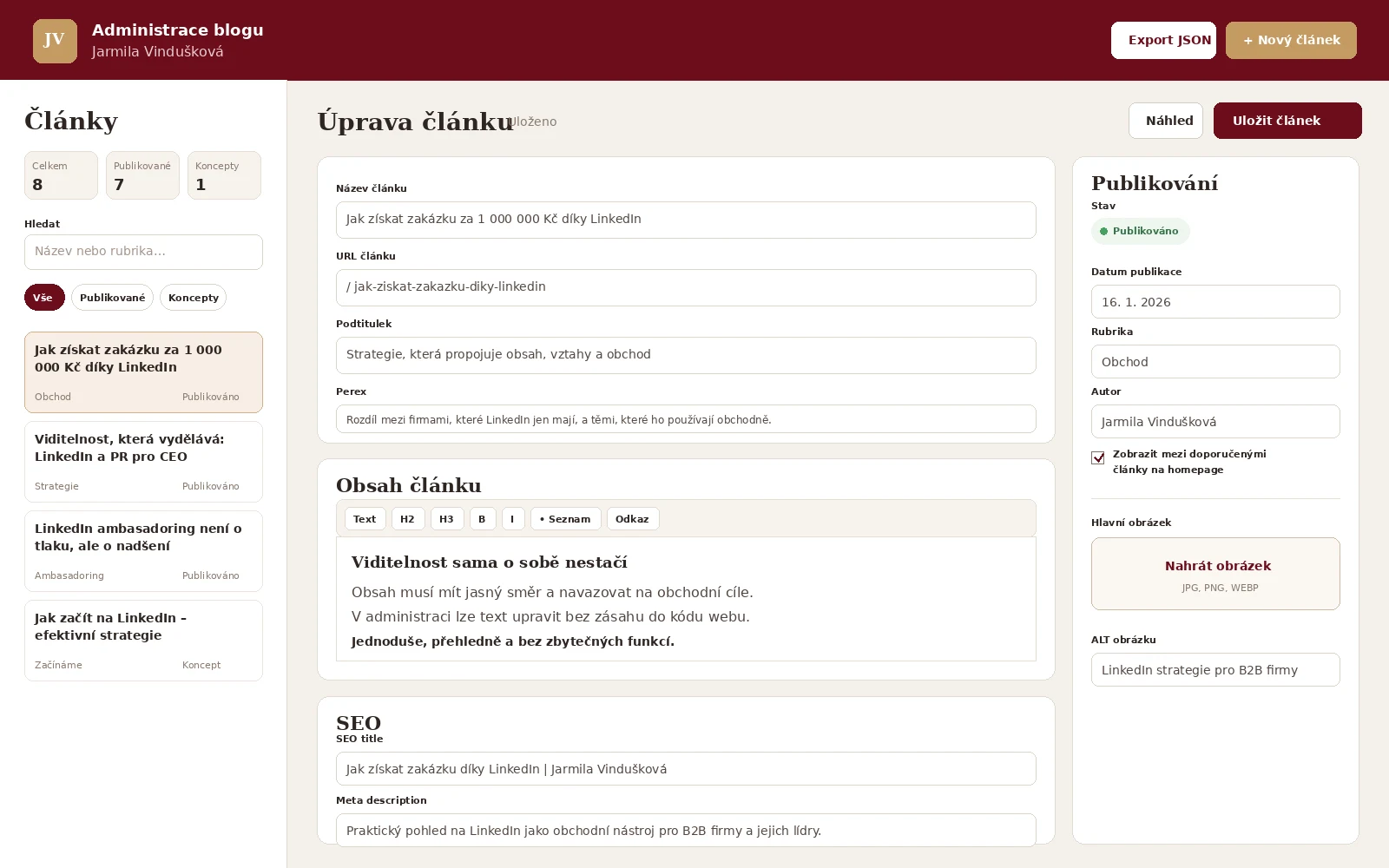The height and width of the screenshot is (868, 1389).
Task: Click the Publikováno status badge
Action: 1141,232
